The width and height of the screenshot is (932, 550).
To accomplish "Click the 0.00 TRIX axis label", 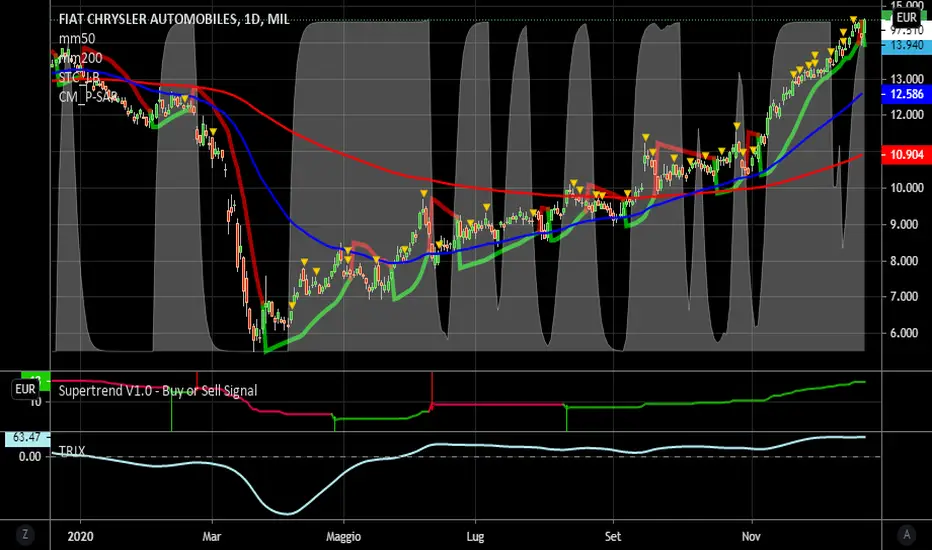I will tap(30, 457).
